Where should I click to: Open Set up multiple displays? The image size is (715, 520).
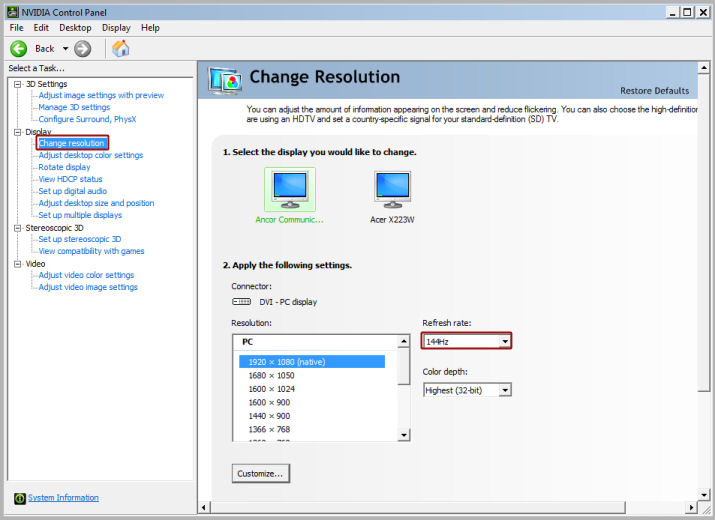pyautogui.click(x=80, y=215)
